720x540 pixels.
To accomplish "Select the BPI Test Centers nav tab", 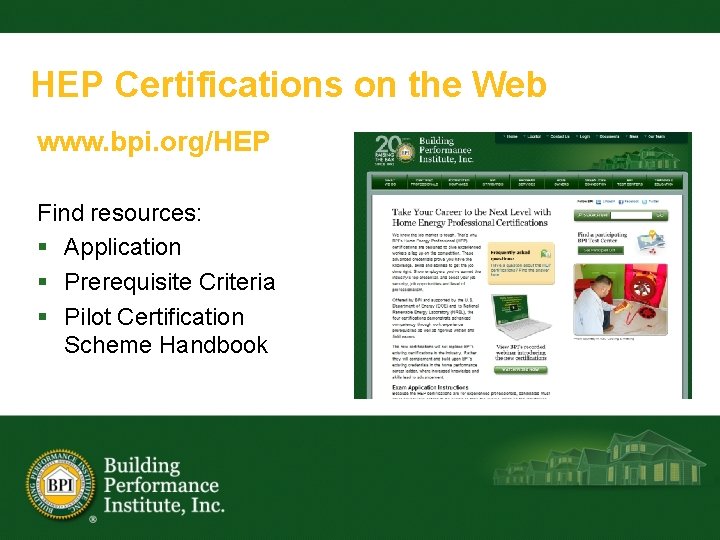I will [630, 182].
